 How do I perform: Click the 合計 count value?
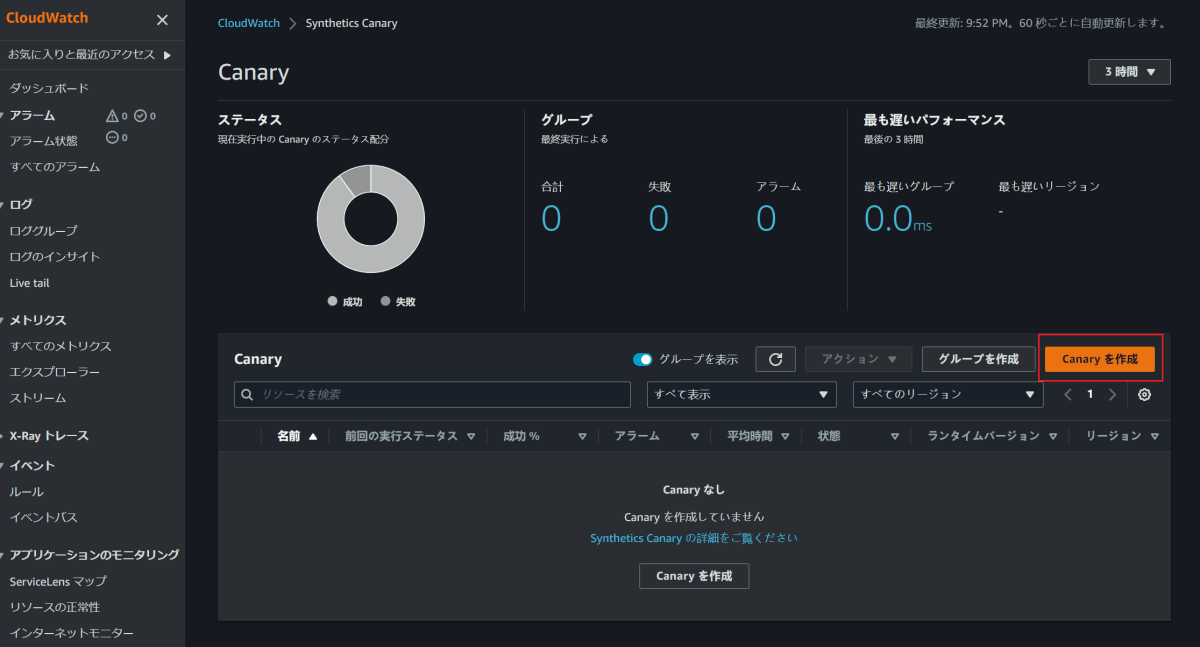coord(551,218)
